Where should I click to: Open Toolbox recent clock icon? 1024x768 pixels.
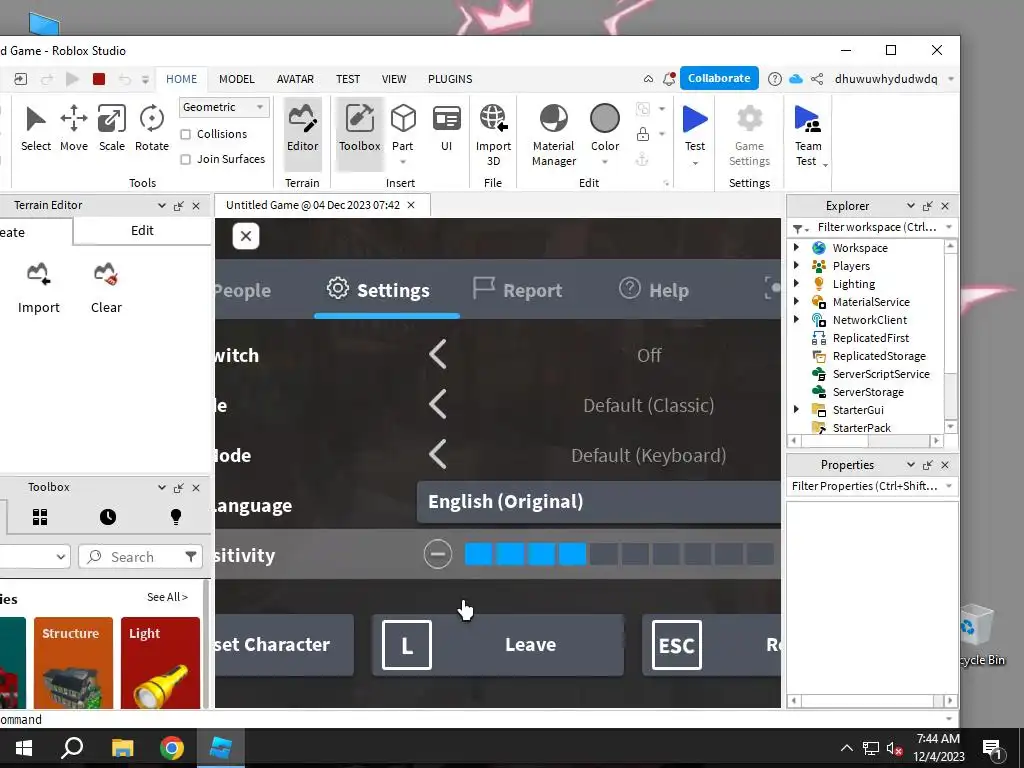pyautogui.click(x=108, y=517)
